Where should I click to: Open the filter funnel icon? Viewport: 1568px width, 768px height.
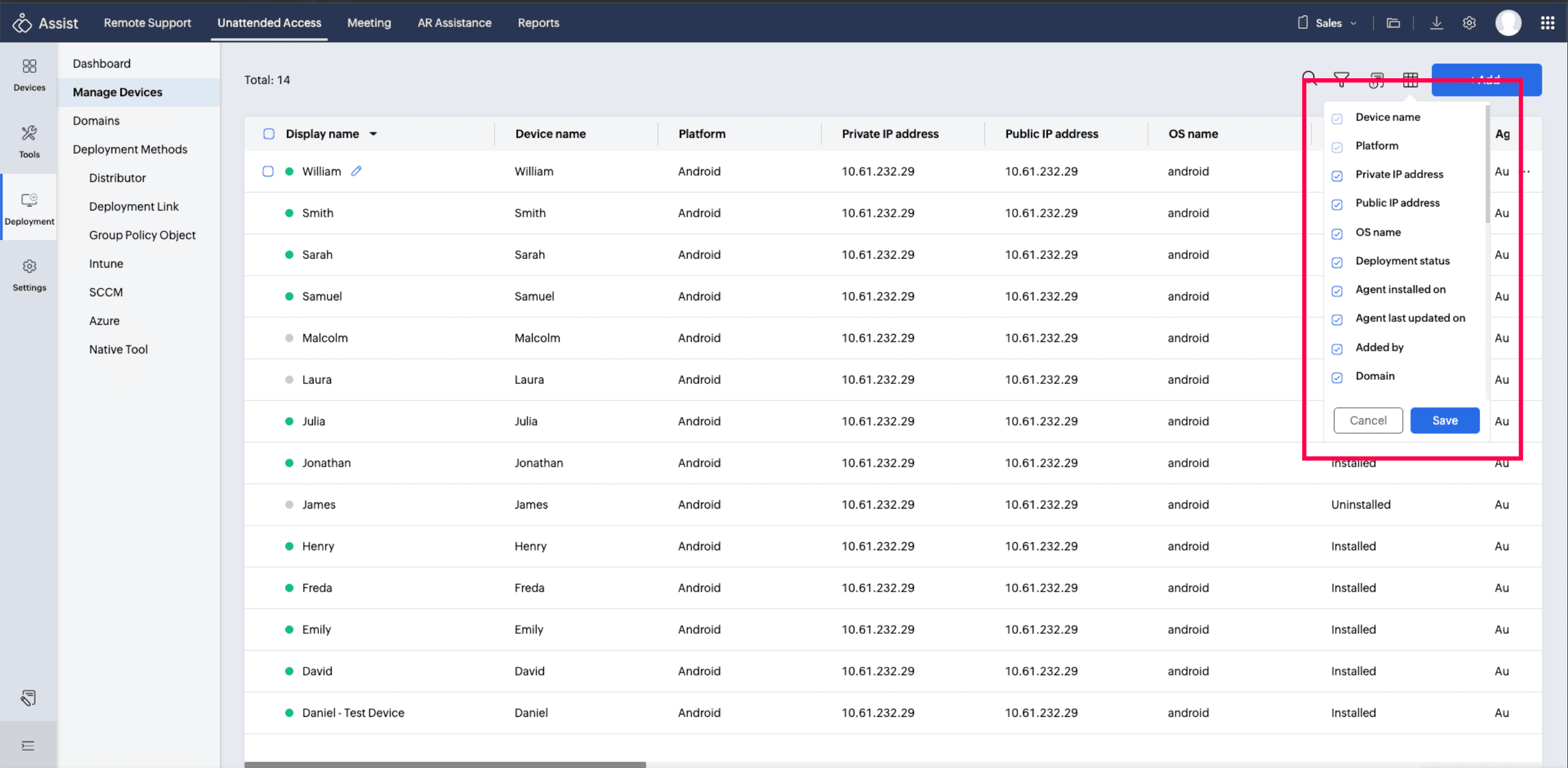1341,80
